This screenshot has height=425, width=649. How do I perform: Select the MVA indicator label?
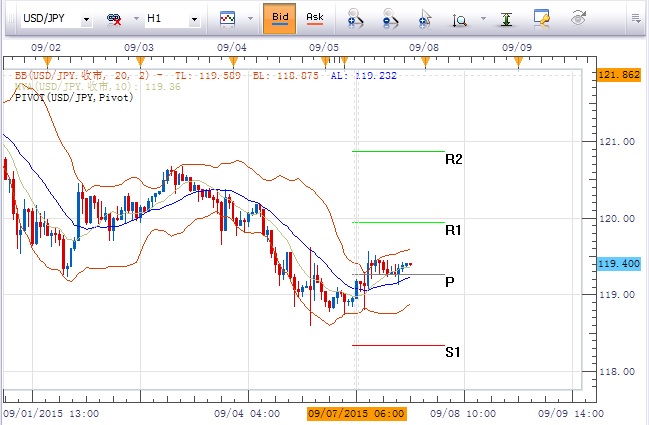tap(98, 86)
